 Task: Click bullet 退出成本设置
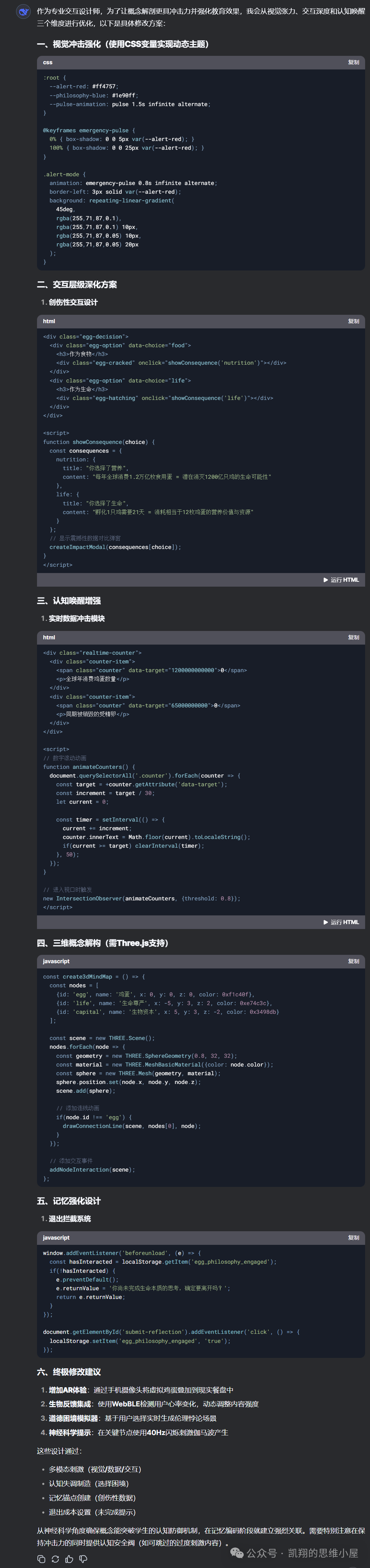[x=92, y=1512]
